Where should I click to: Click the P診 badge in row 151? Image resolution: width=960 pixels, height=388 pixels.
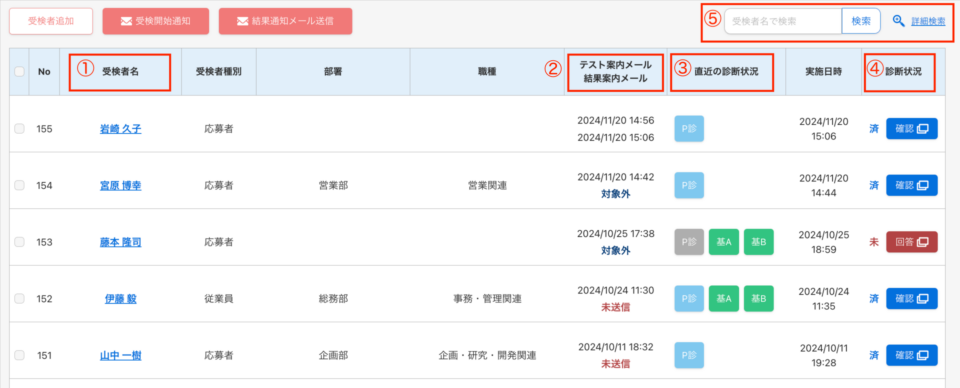pyautogui.click(x=689, y=356)
